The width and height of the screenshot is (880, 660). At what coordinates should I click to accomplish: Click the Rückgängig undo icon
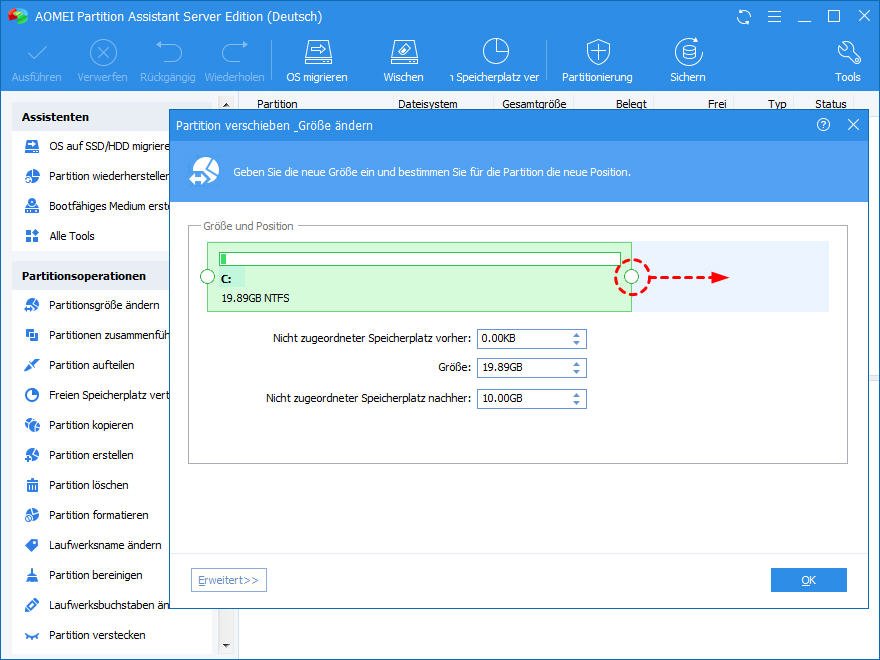click(x=168, y=52)
